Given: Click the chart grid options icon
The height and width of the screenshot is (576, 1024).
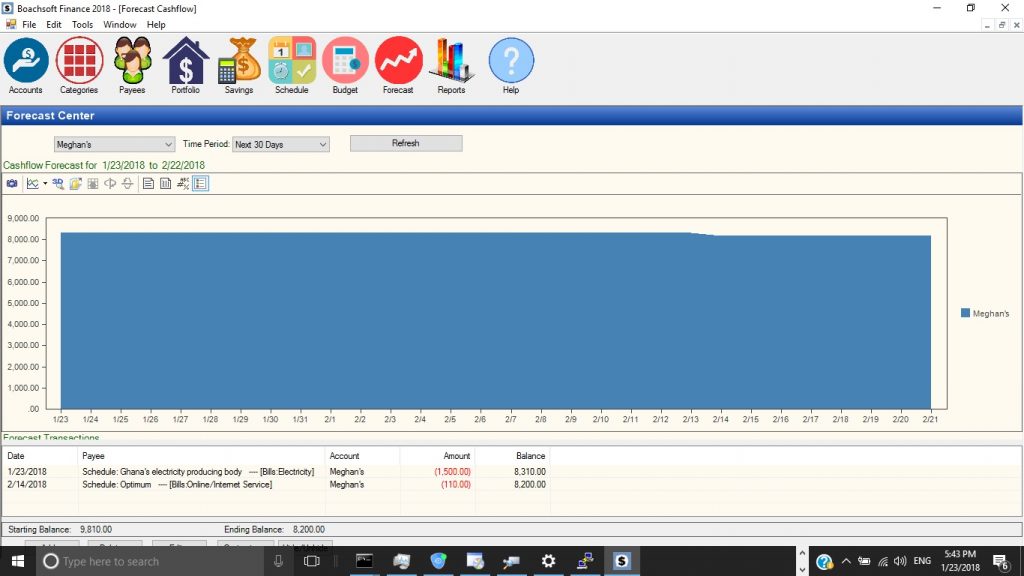Looking at the screenshot, I should (93, 184).
